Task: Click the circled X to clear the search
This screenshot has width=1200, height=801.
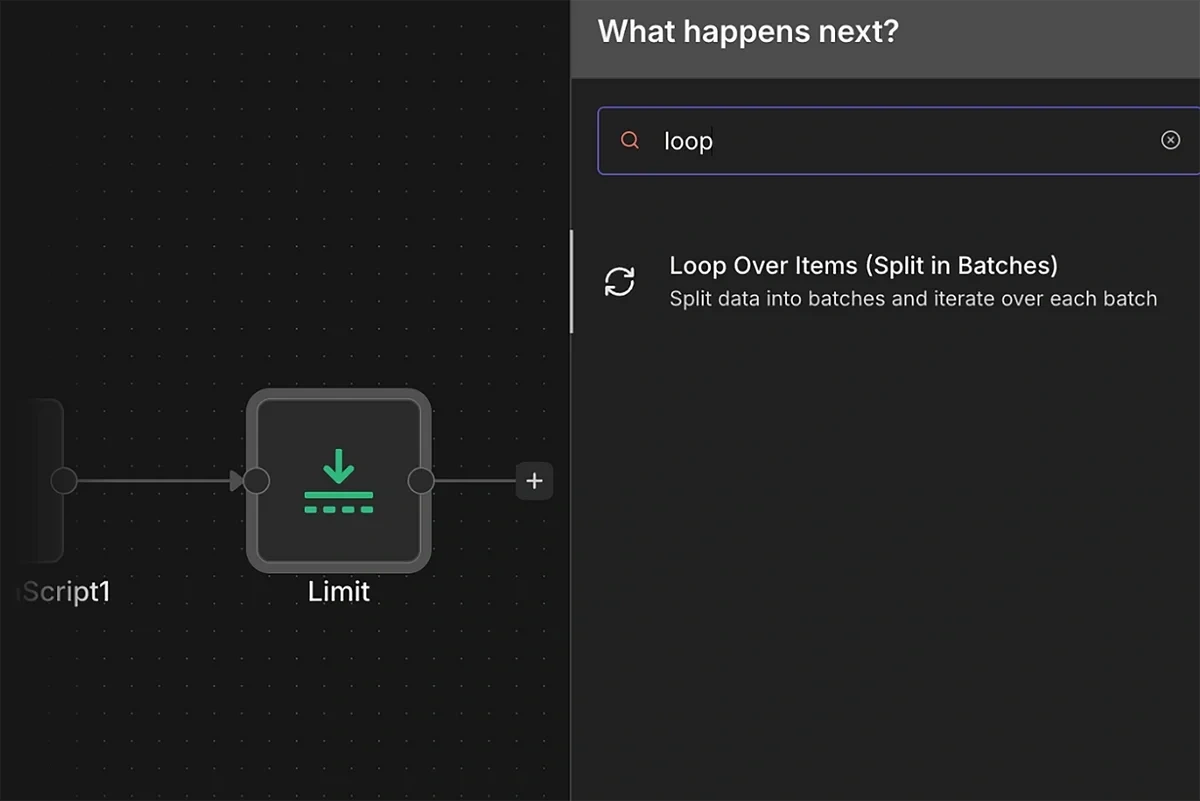Action: pos(1171,140)
